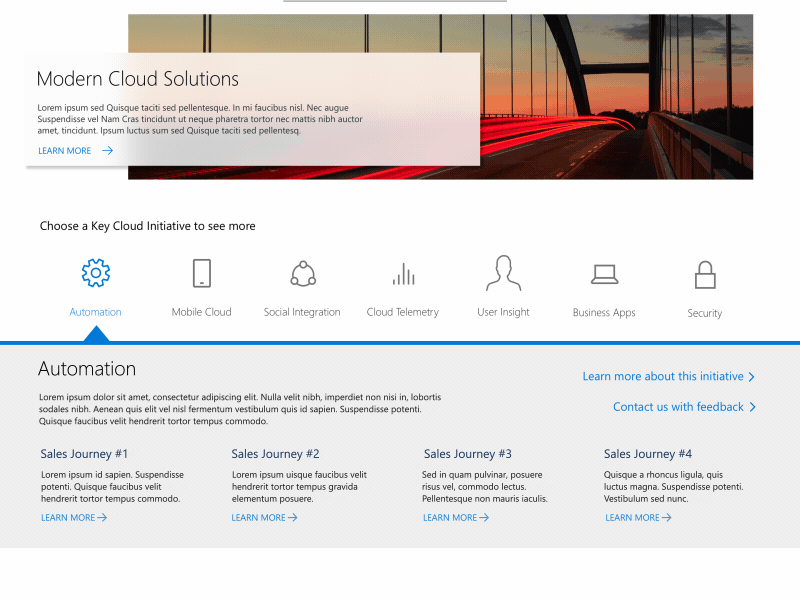Open Learn more about this initiative link
Image resolution: width=800 pixels, height=600 pixels.
(662, 376)
